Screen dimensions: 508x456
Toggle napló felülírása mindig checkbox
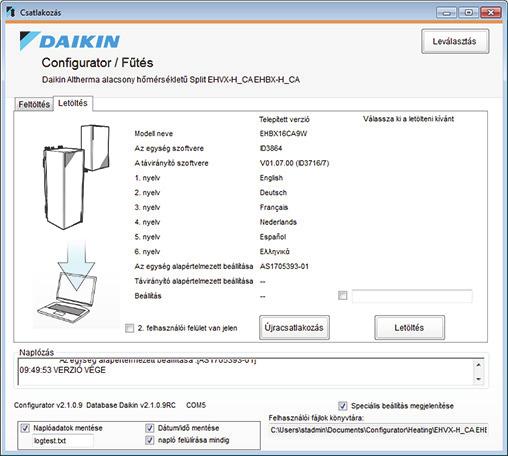[150, 440]
